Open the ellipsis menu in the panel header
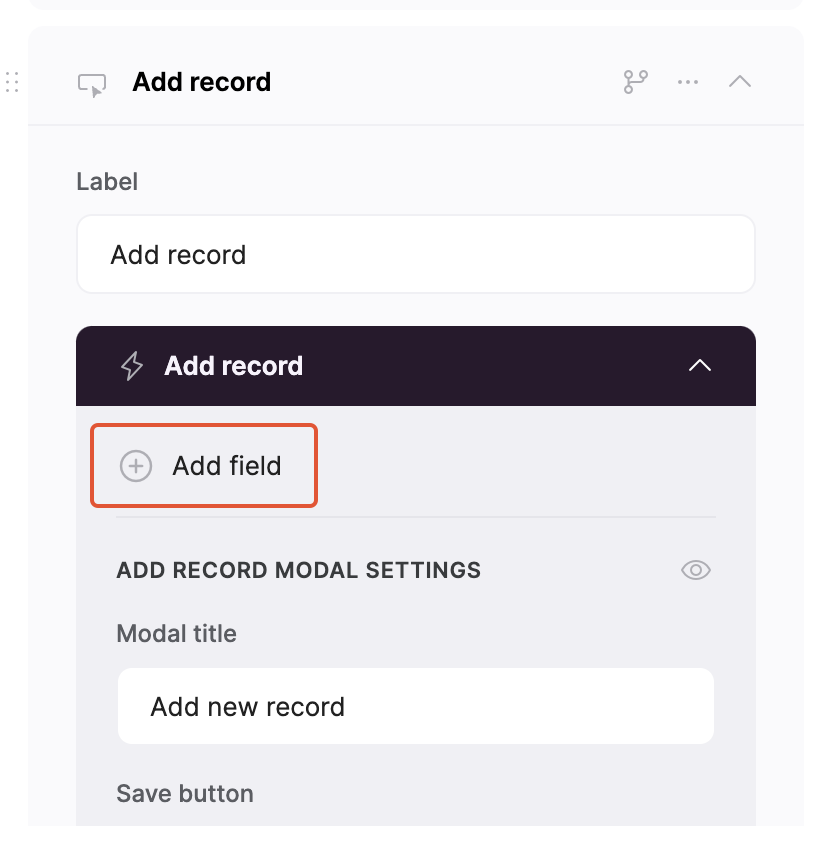 687,82
